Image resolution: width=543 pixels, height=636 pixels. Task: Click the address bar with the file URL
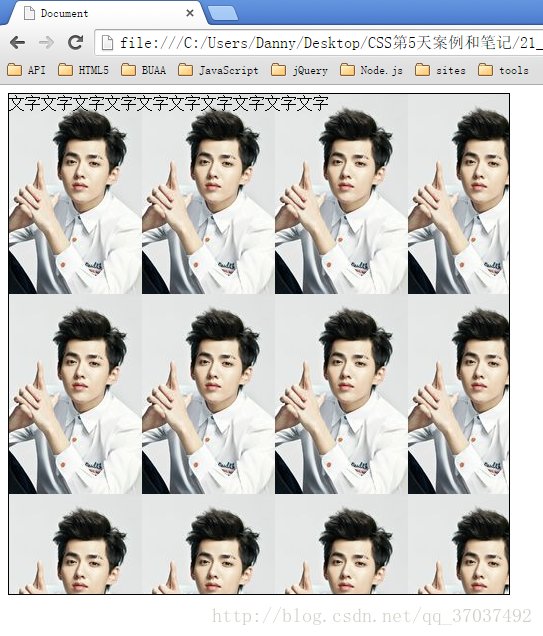click(x=319, y=42)
